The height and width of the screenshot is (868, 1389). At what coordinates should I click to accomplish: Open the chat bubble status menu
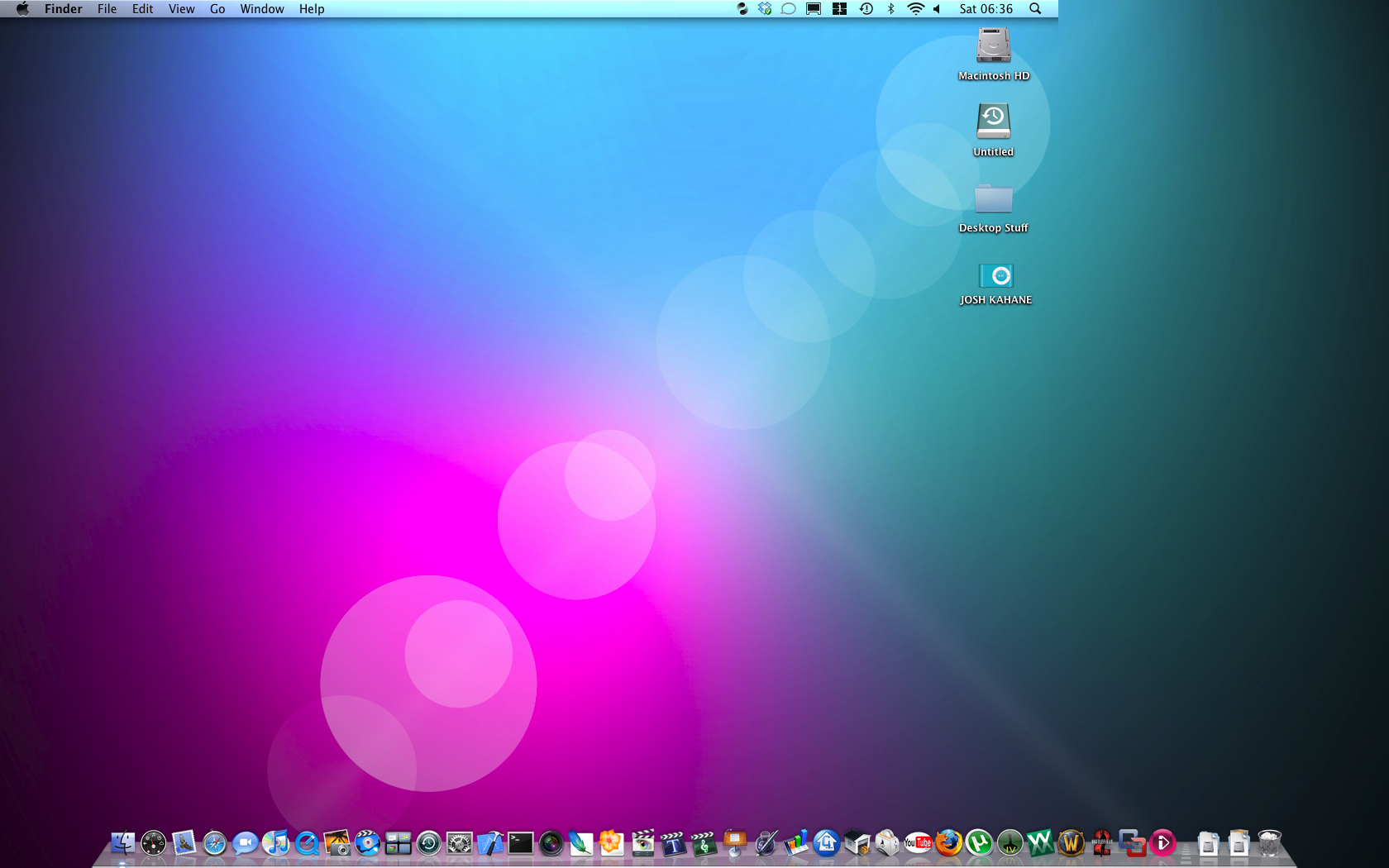(x=789, y=9)
